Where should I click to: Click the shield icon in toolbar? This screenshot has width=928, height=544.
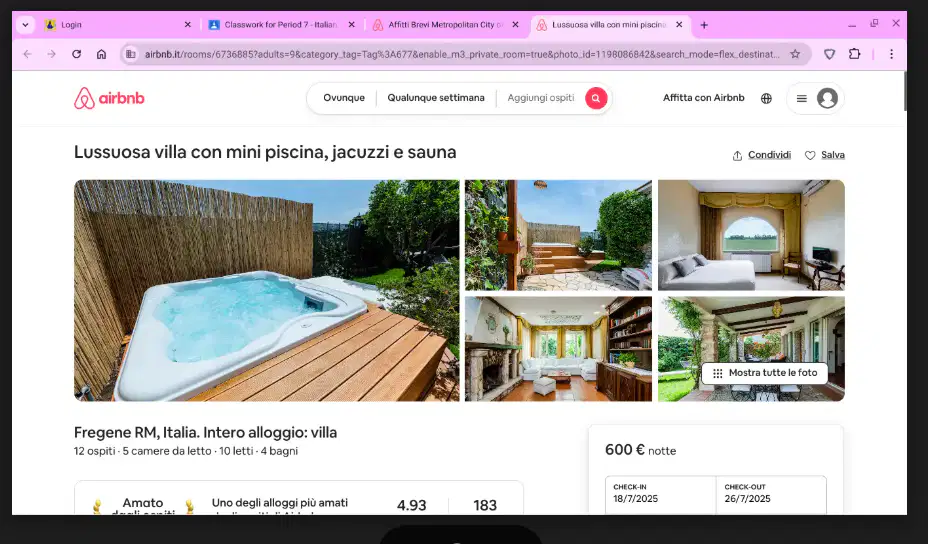click(x=829, y=54)
